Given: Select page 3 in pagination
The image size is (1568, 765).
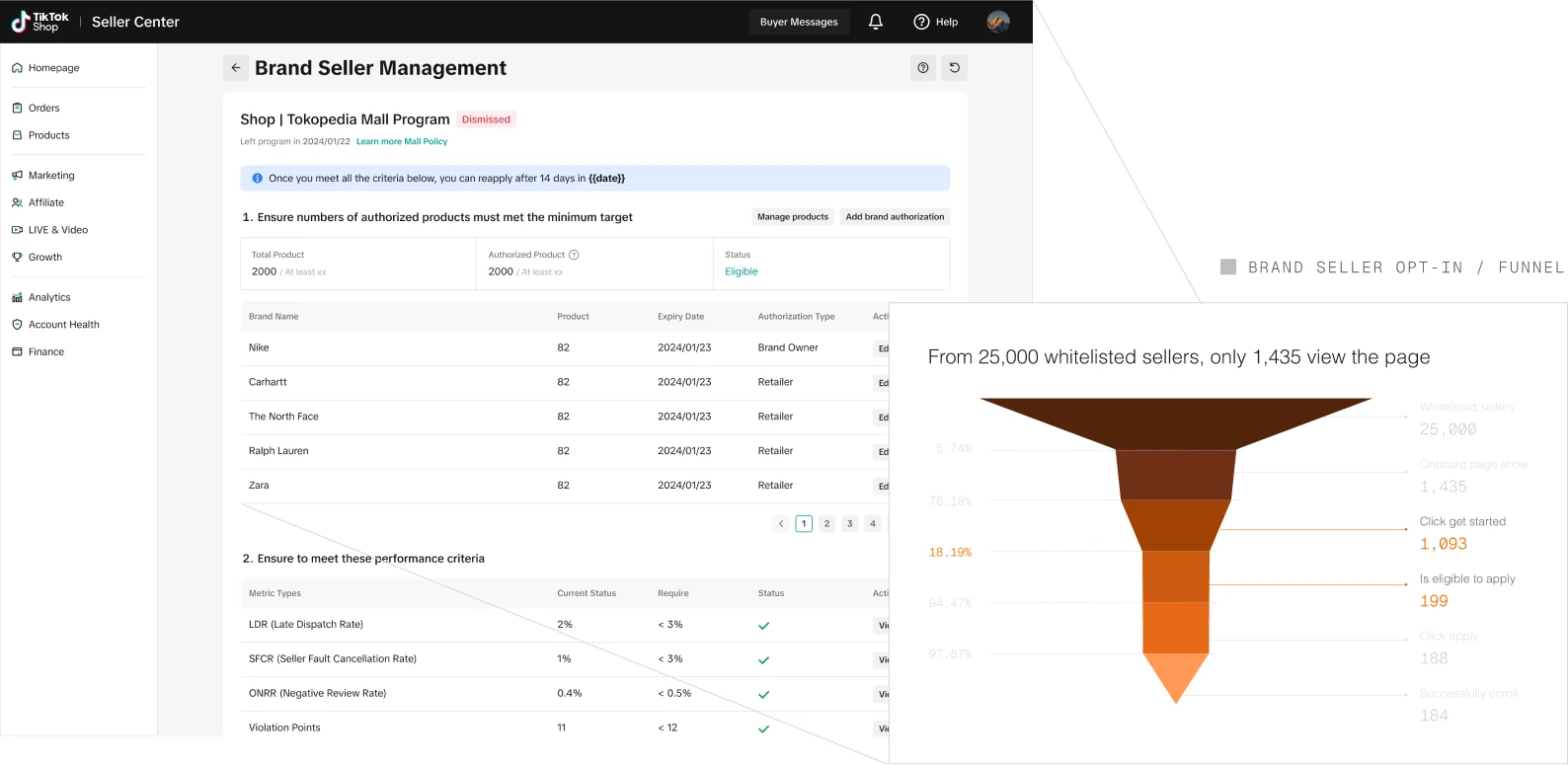Looking at the screenshot, I should coord(849,524).
